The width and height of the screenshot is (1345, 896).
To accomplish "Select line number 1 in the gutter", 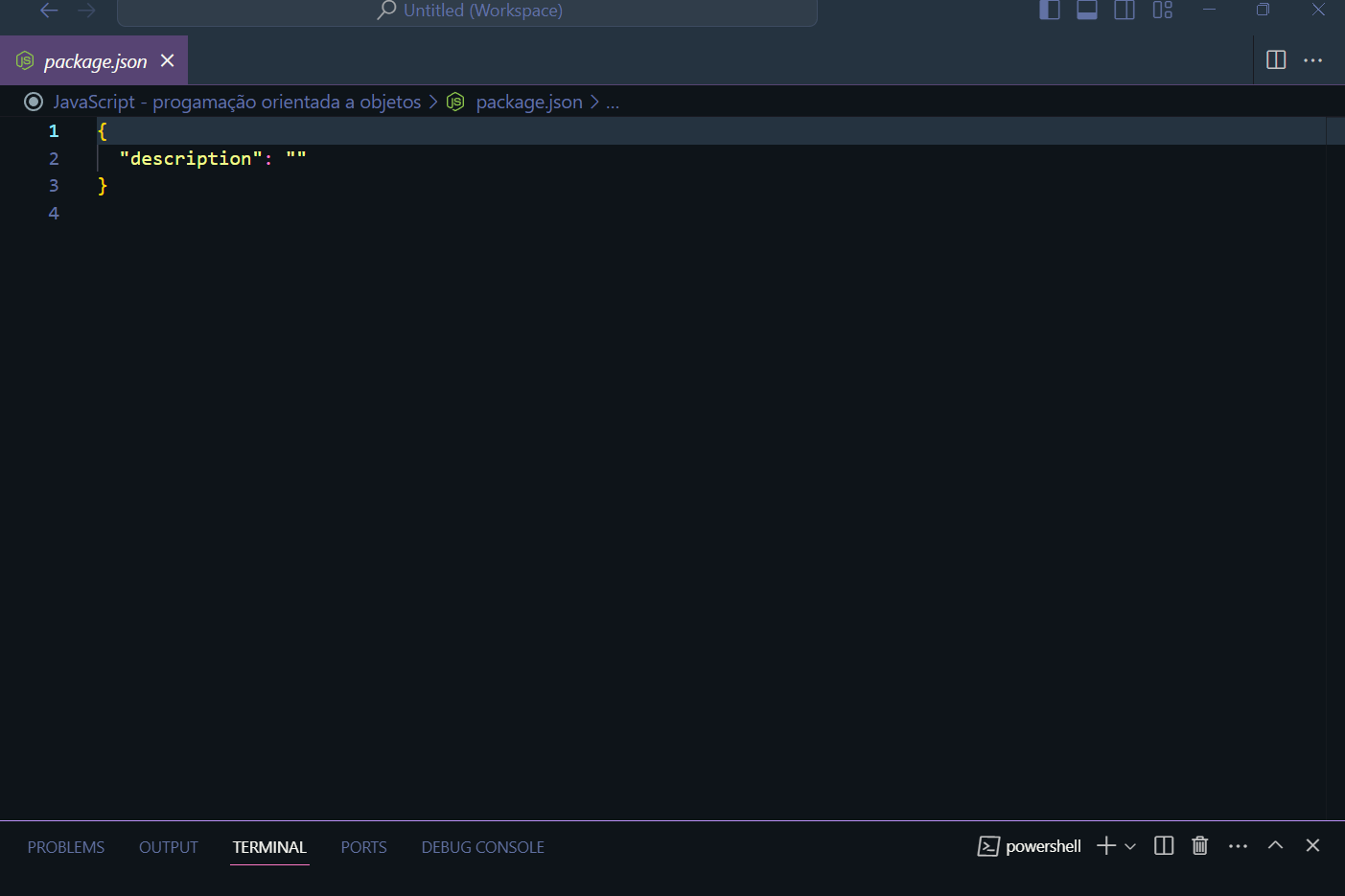I will pos(54,131).
